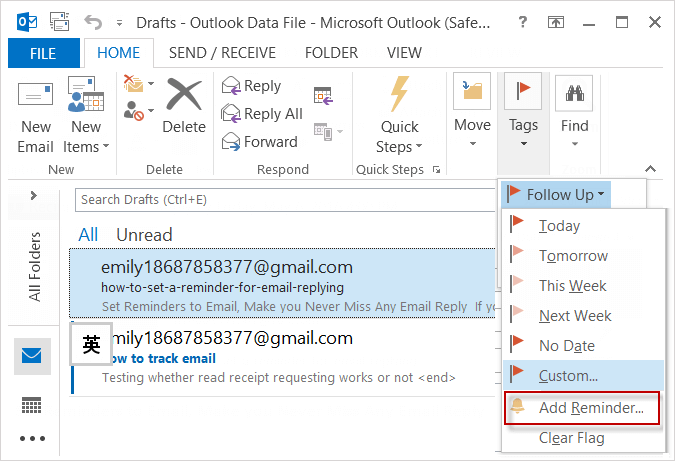Open the Move dropdown
The image size is (675, 461).
[472, 111]
